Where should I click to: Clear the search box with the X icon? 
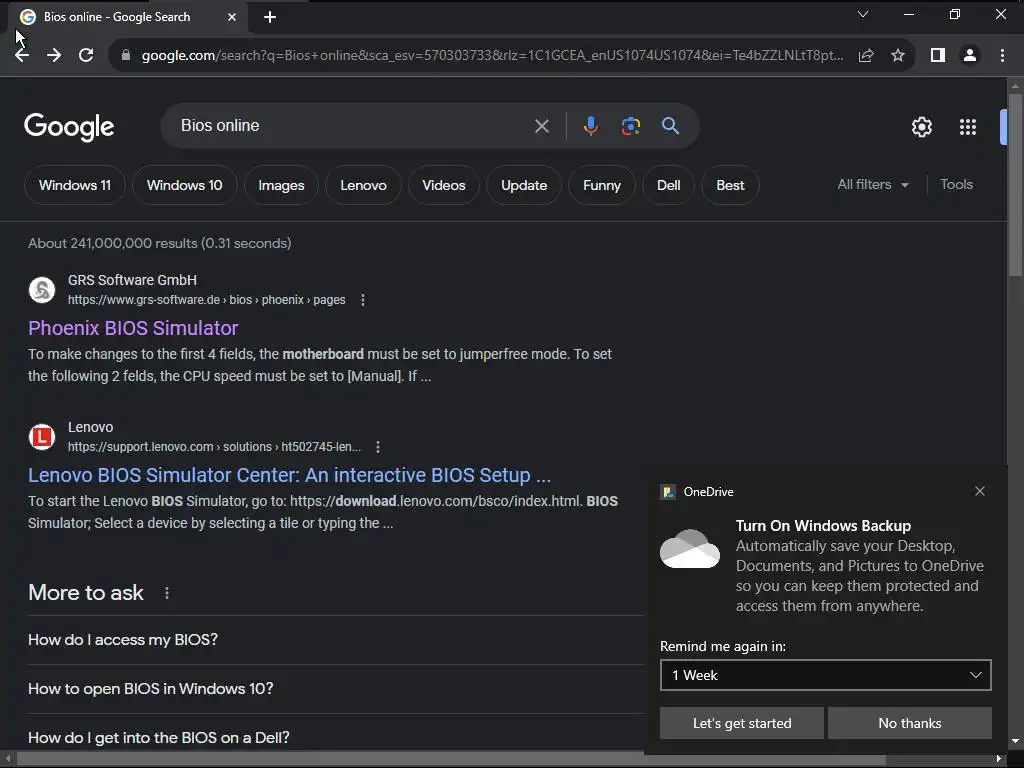coord(541,126)
